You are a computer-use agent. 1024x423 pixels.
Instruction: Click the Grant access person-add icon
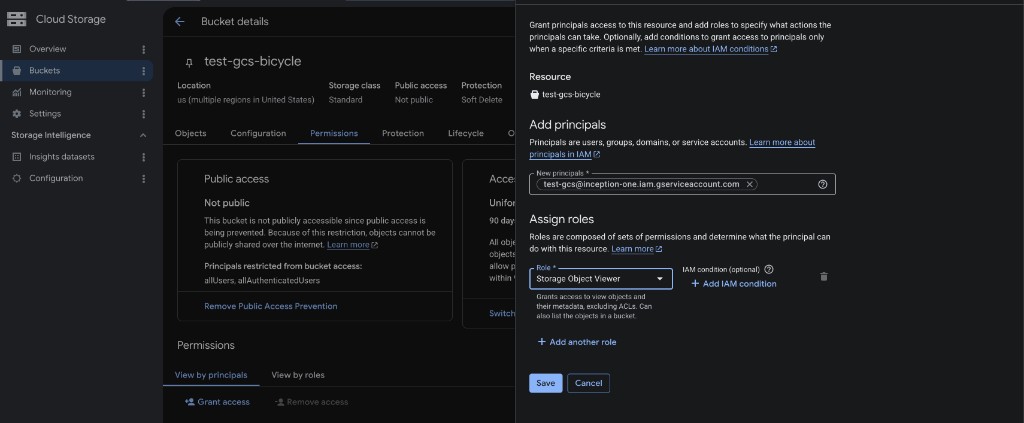point(189,402)
